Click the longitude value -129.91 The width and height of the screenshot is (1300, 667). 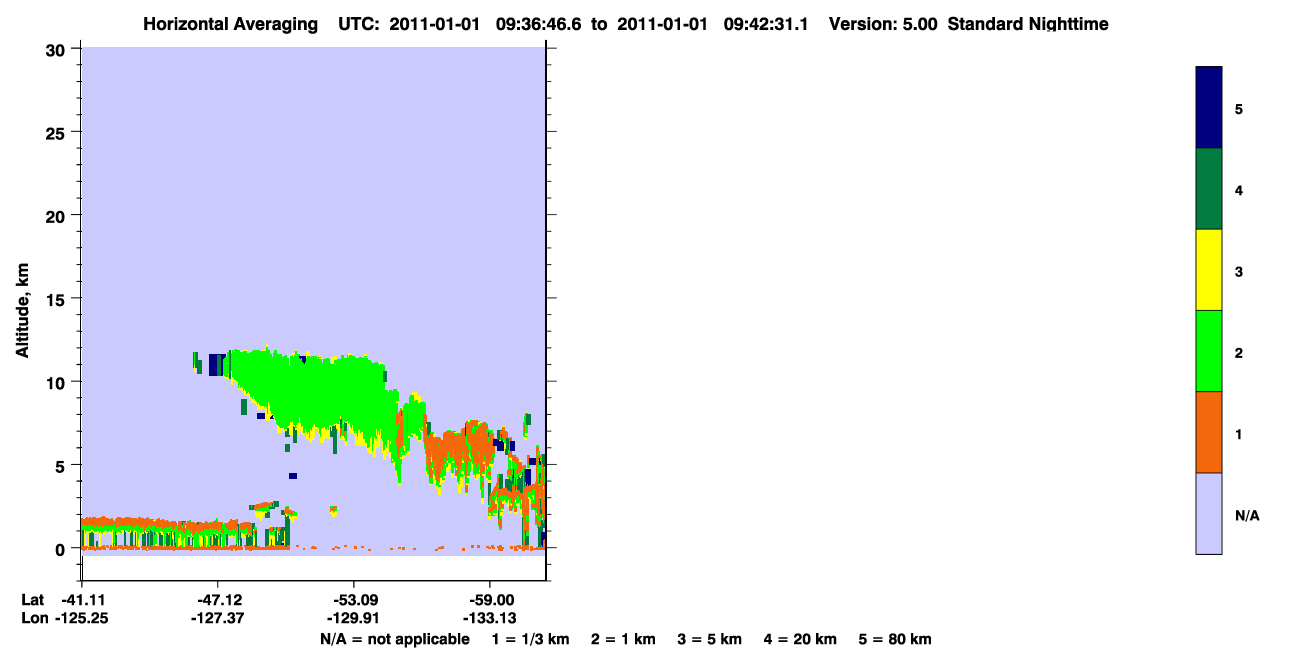click(353, 619)
